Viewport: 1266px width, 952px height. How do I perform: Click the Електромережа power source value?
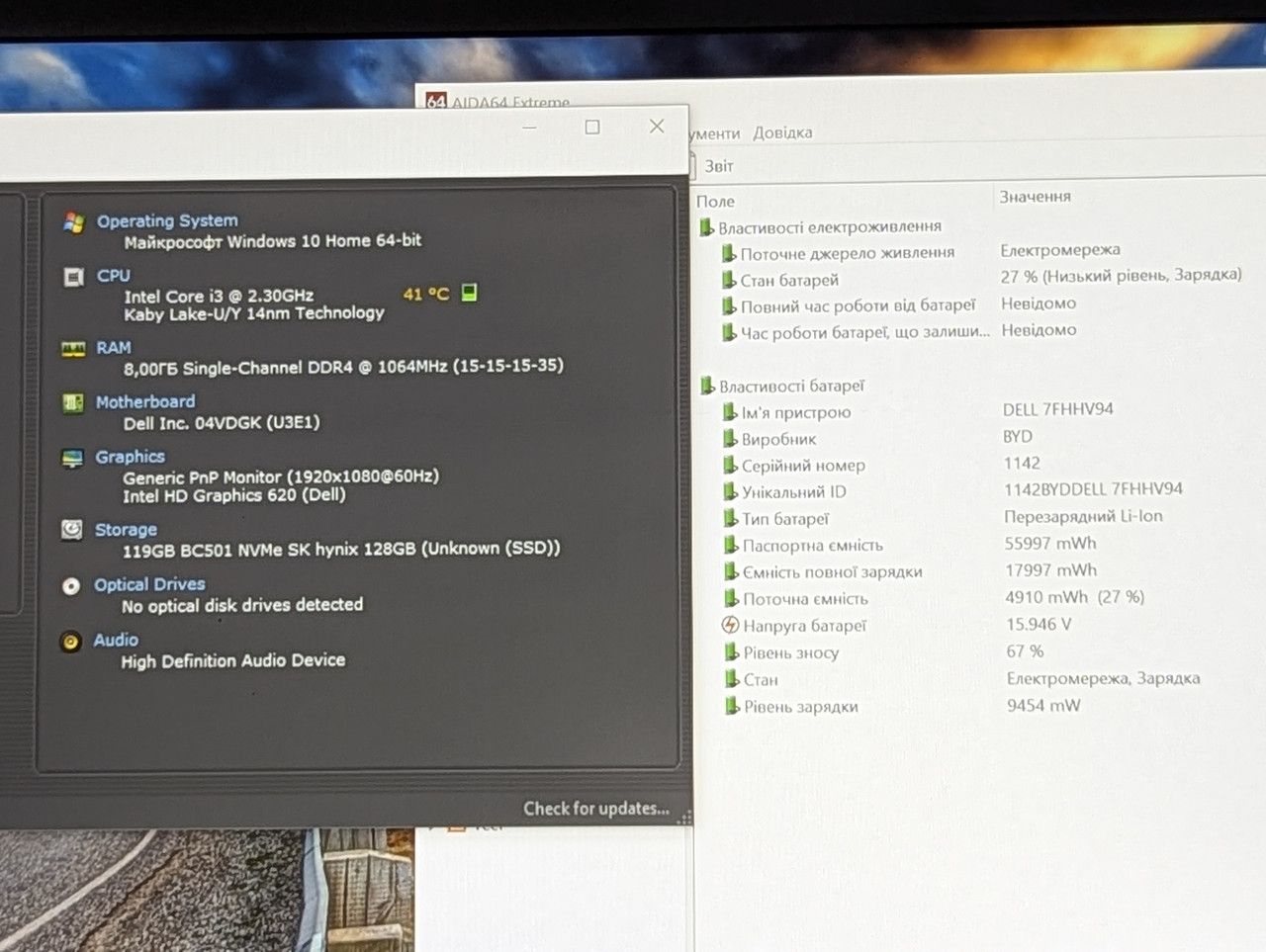(x=1060, y=250)
